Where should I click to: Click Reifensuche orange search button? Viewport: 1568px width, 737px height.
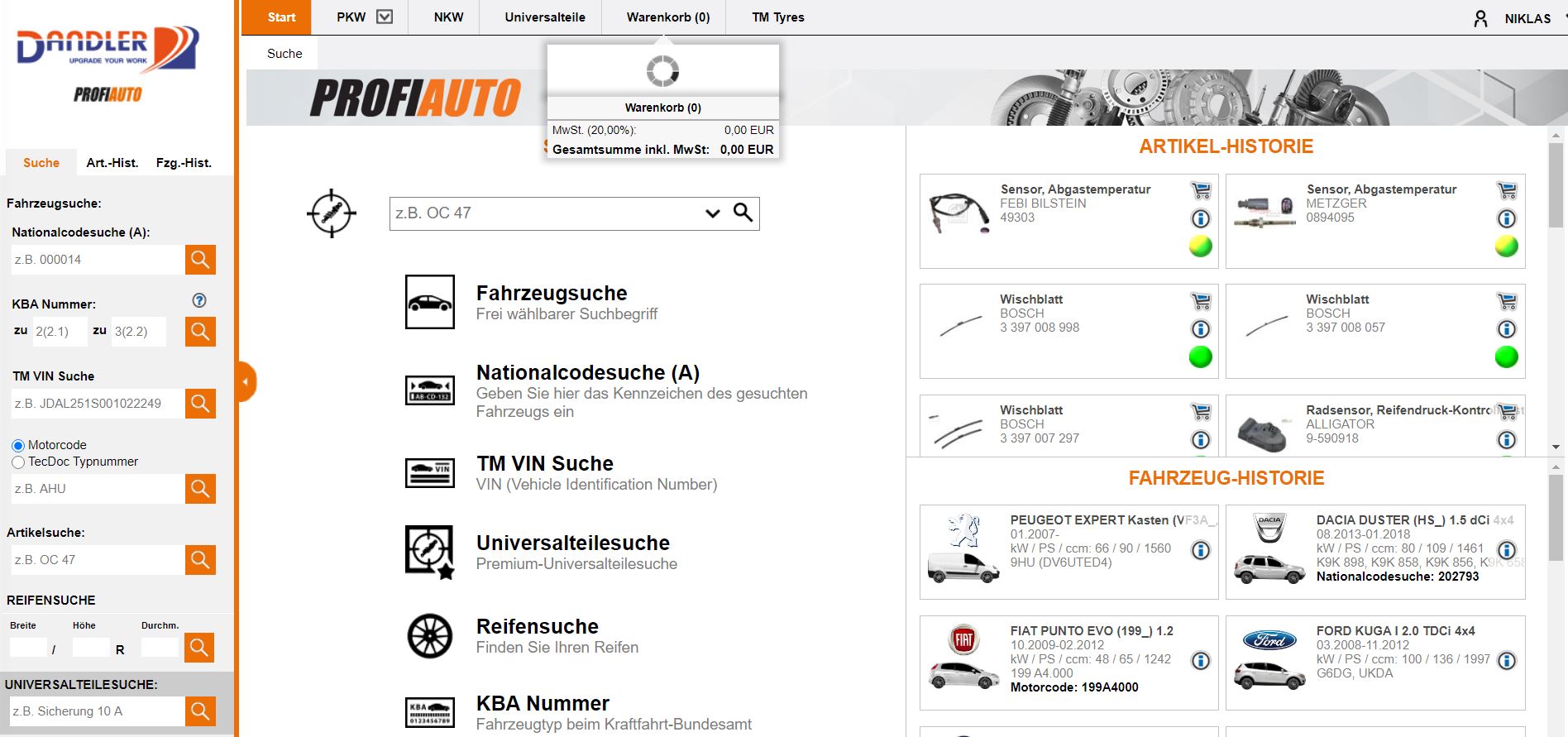[x=199, y=647]
